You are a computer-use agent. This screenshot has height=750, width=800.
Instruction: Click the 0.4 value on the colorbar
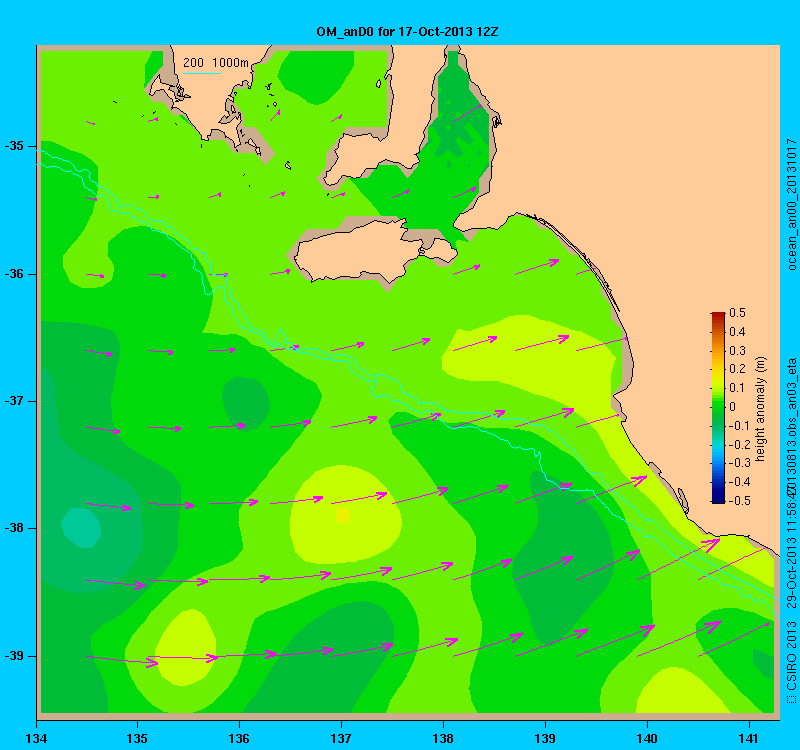(738, 332)
